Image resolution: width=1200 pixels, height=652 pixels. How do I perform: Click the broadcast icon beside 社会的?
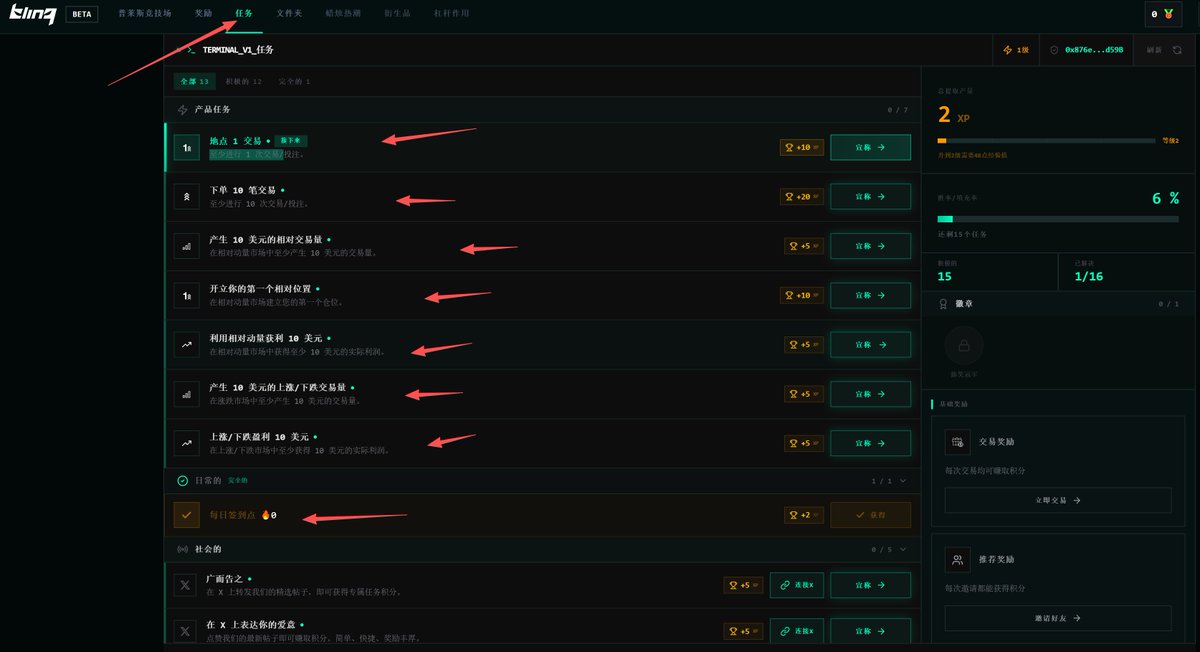click(182, 549)
